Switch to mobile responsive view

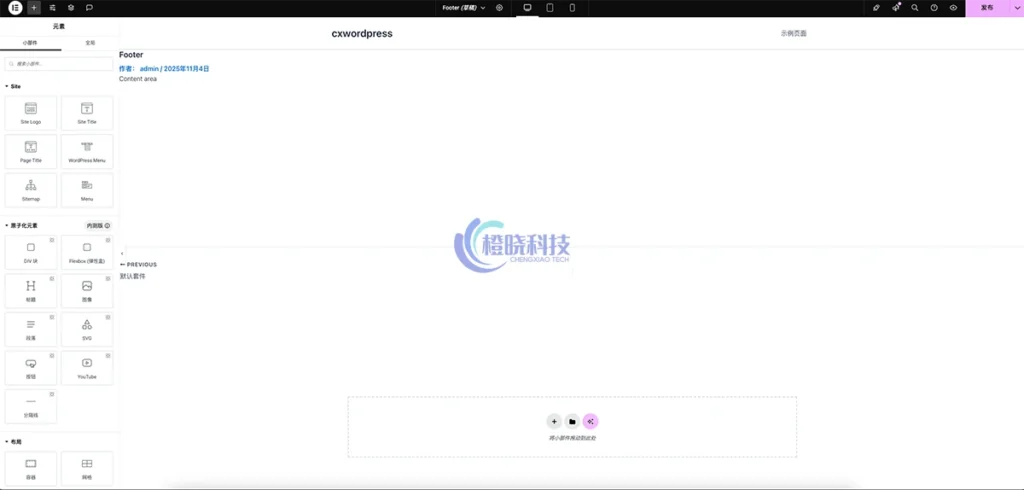[x=572, y=8]
